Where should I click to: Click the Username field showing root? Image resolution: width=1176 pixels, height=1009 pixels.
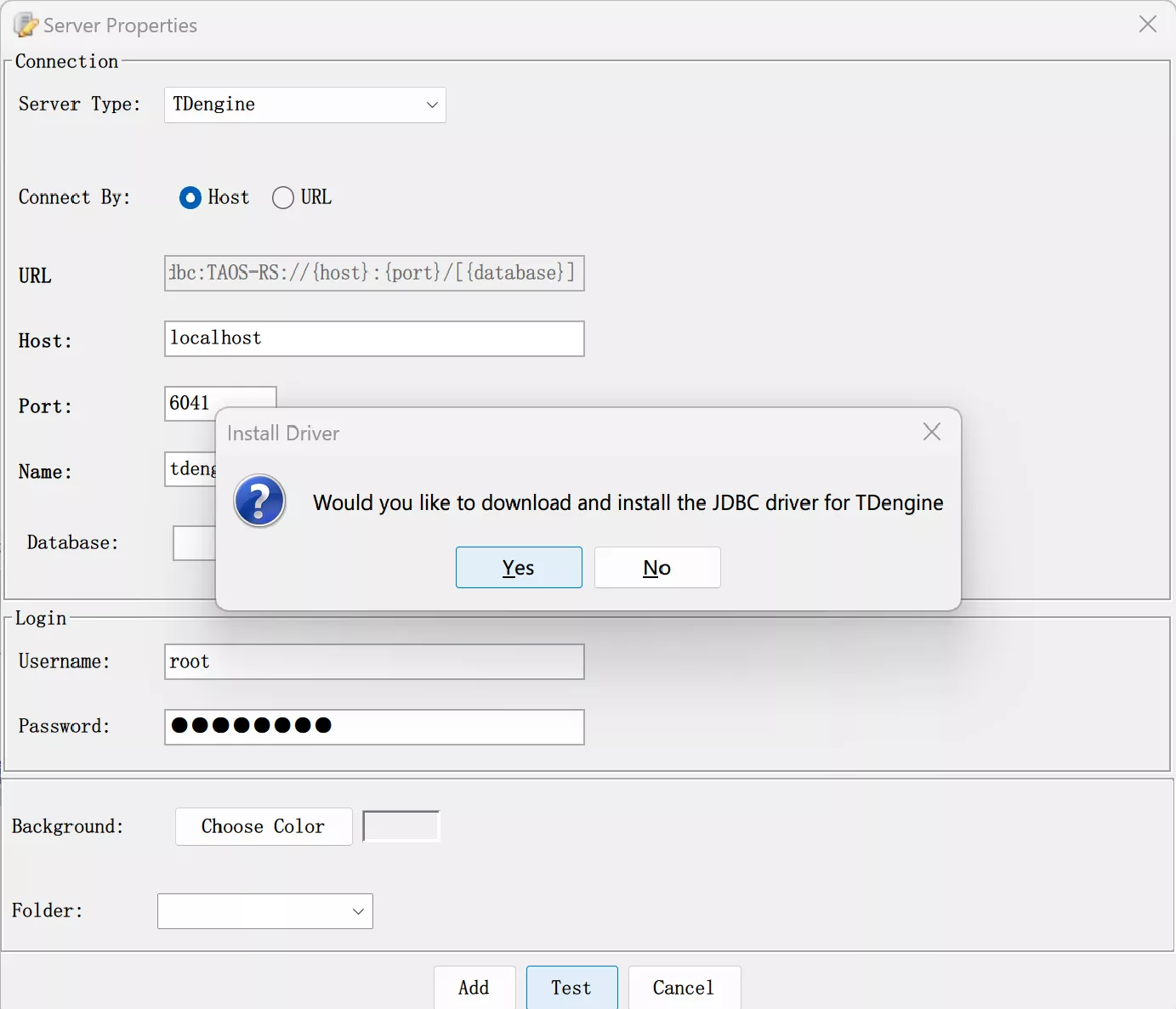coord(374,661)
